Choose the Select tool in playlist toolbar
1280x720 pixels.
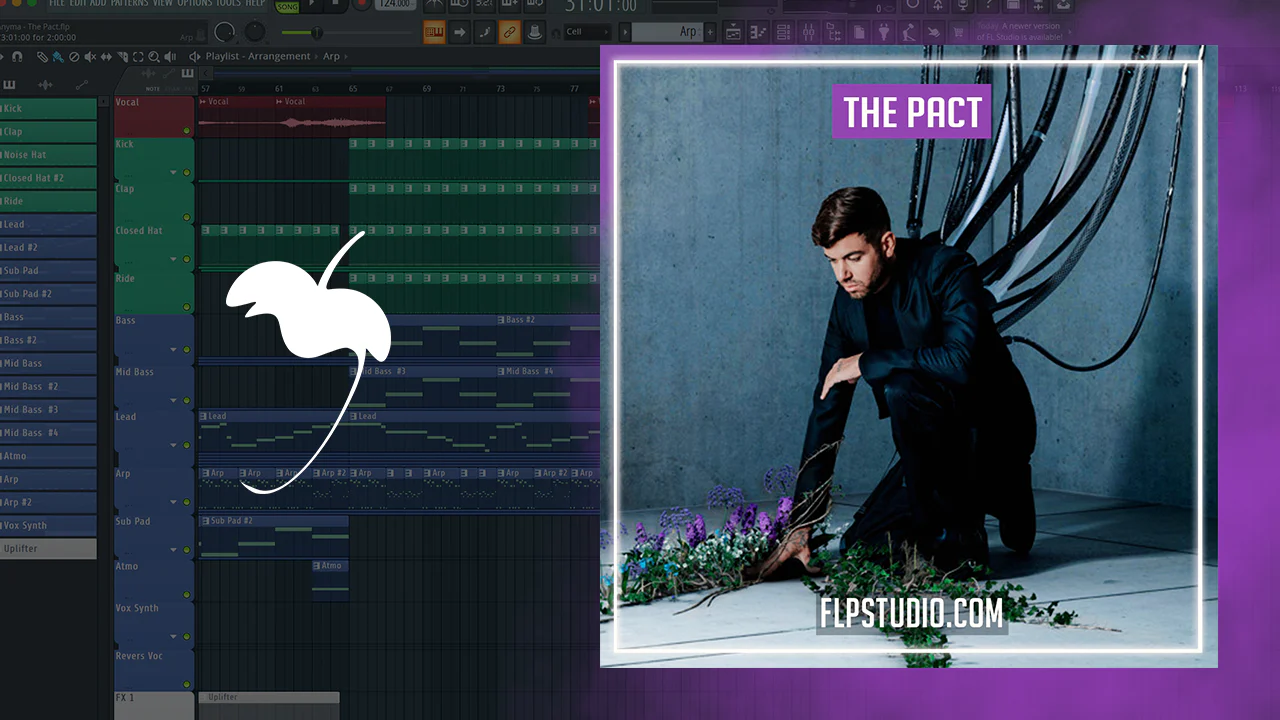pos(138,57)
